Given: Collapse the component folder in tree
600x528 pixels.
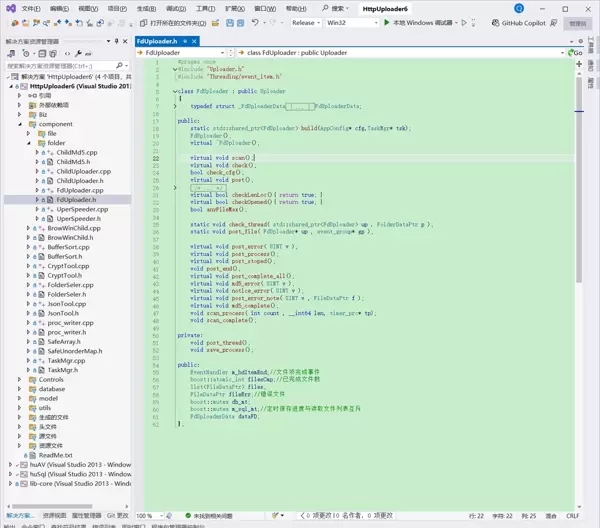Looking at the screenshot, I should tap(21, 124).
